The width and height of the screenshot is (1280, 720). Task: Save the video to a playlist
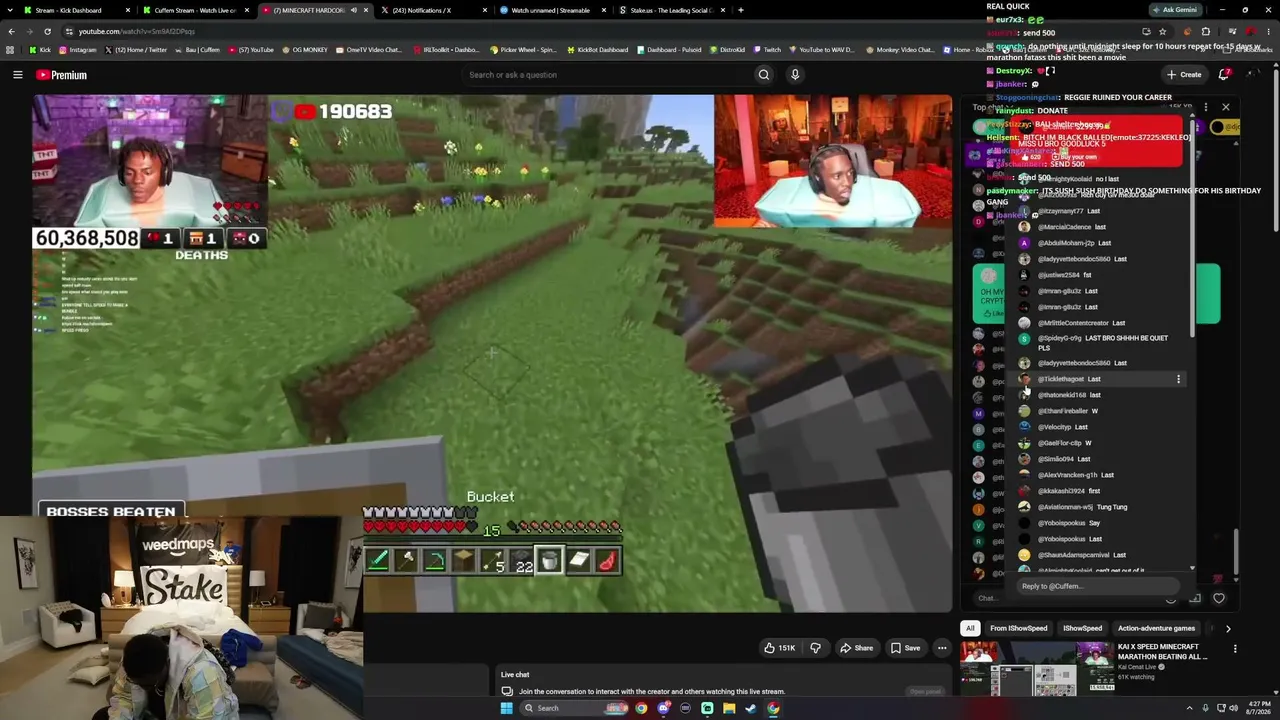pyautogui.click(x=905, y=648)
